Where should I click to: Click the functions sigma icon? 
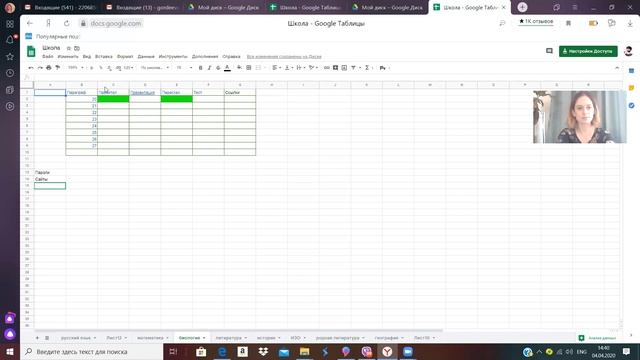click(367, 68)
